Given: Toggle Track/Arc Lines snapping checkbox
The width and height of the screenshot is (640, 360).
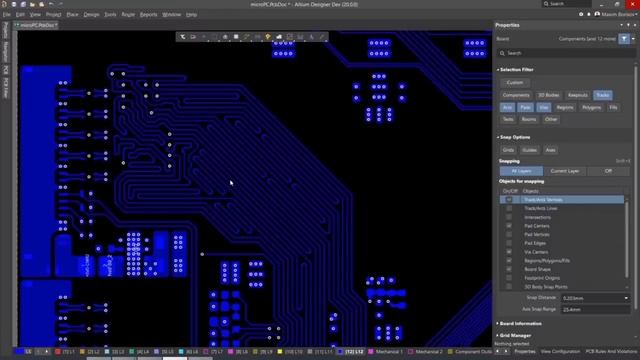Looking at the screenshot, I should click(509, 208).
